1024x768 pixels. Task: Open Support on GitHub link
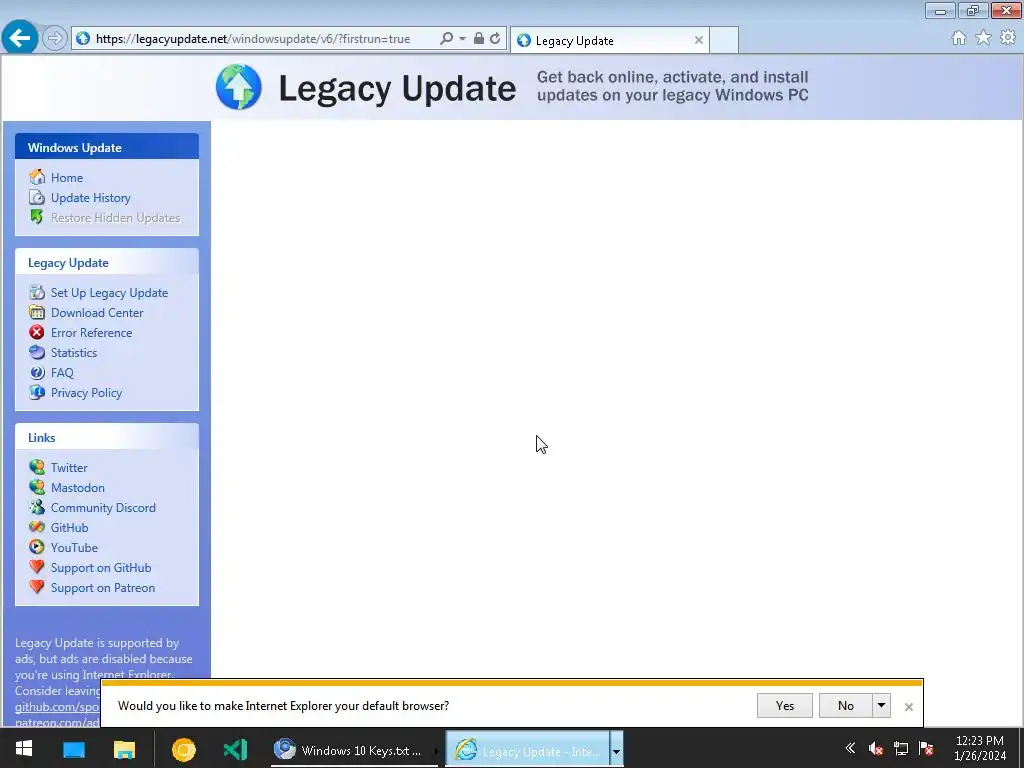(101, 568)
